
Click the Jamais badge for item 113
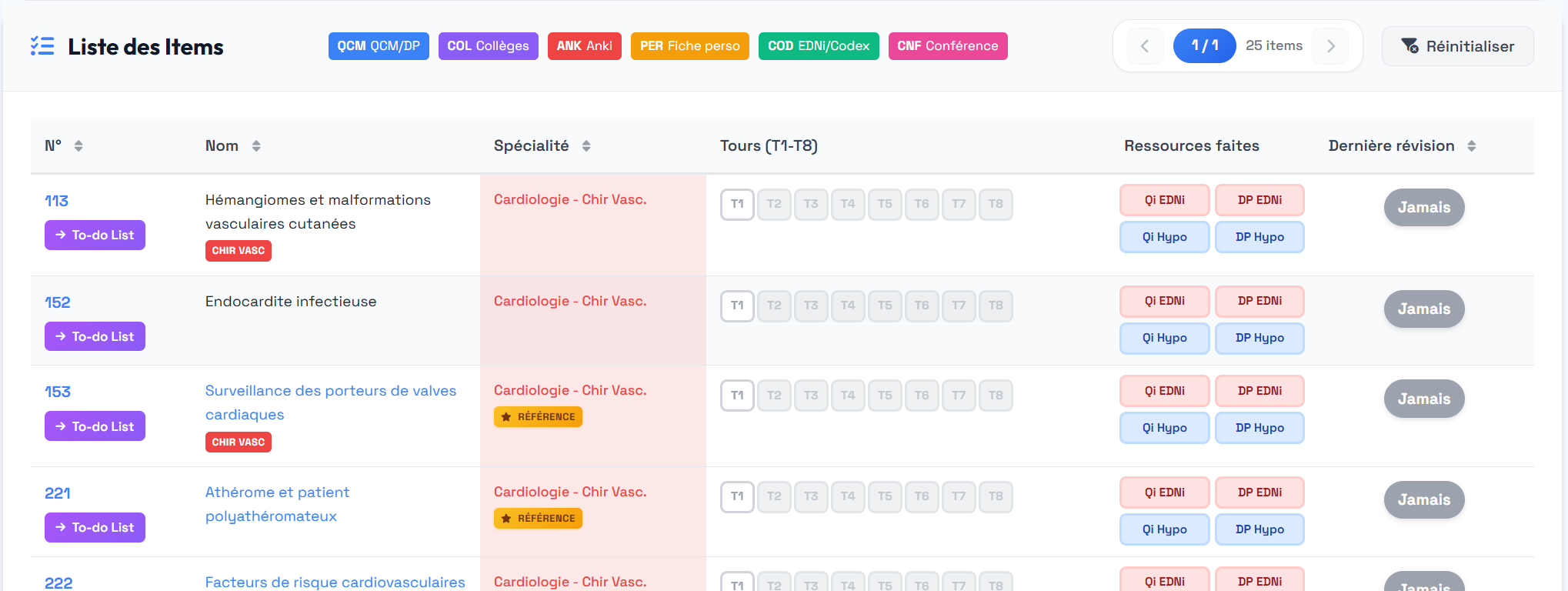point(1423,208)
